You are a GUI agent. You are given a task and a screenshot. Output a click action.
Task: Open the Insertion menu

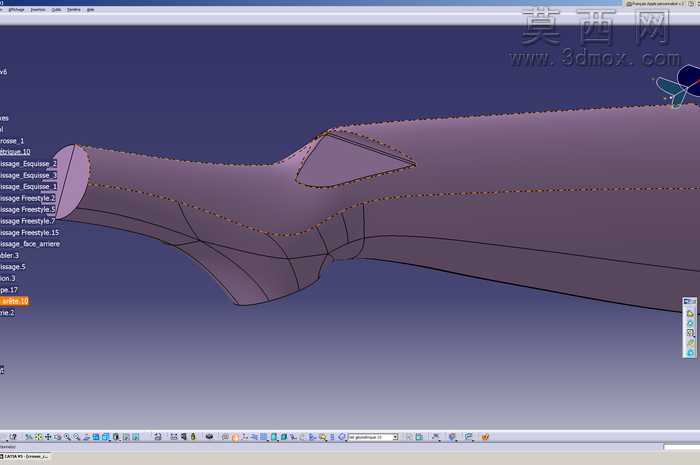pos(38,9)
